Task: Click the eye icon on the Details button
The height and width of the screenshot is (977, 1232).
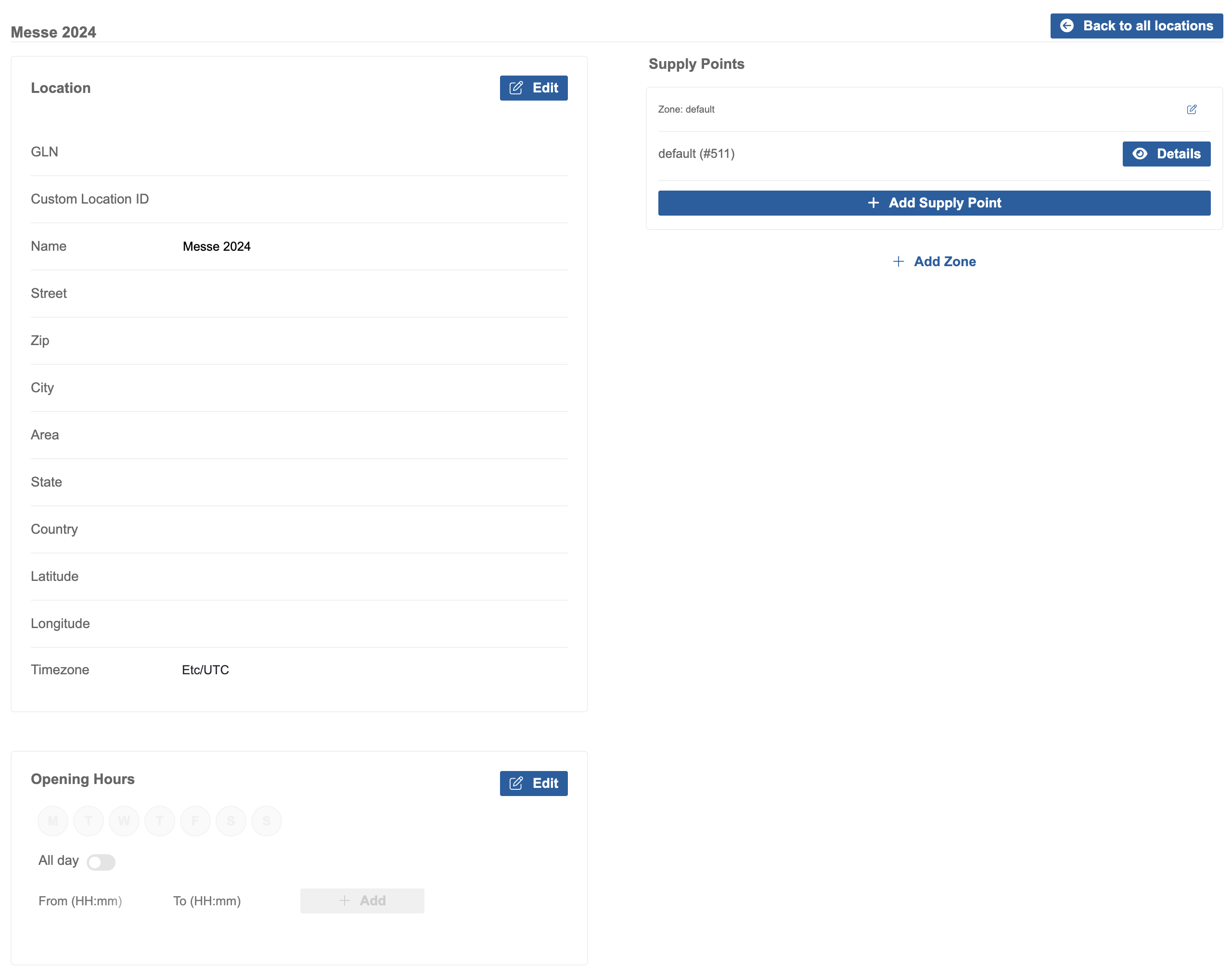Action: (1141, 154)
